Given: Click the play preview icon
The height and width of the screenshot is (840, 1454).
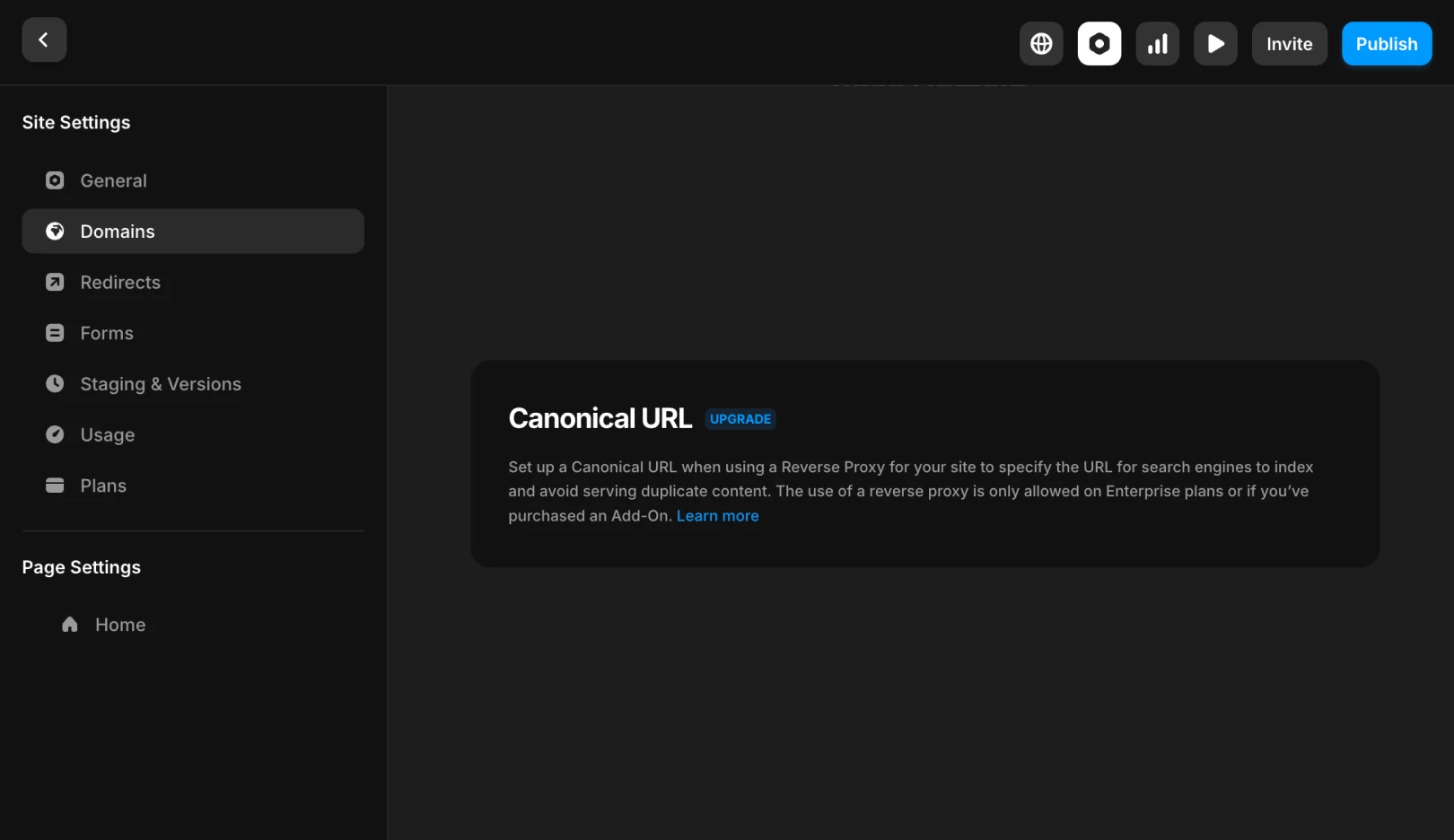Looking at the screenshot, I should [1216, 44].
